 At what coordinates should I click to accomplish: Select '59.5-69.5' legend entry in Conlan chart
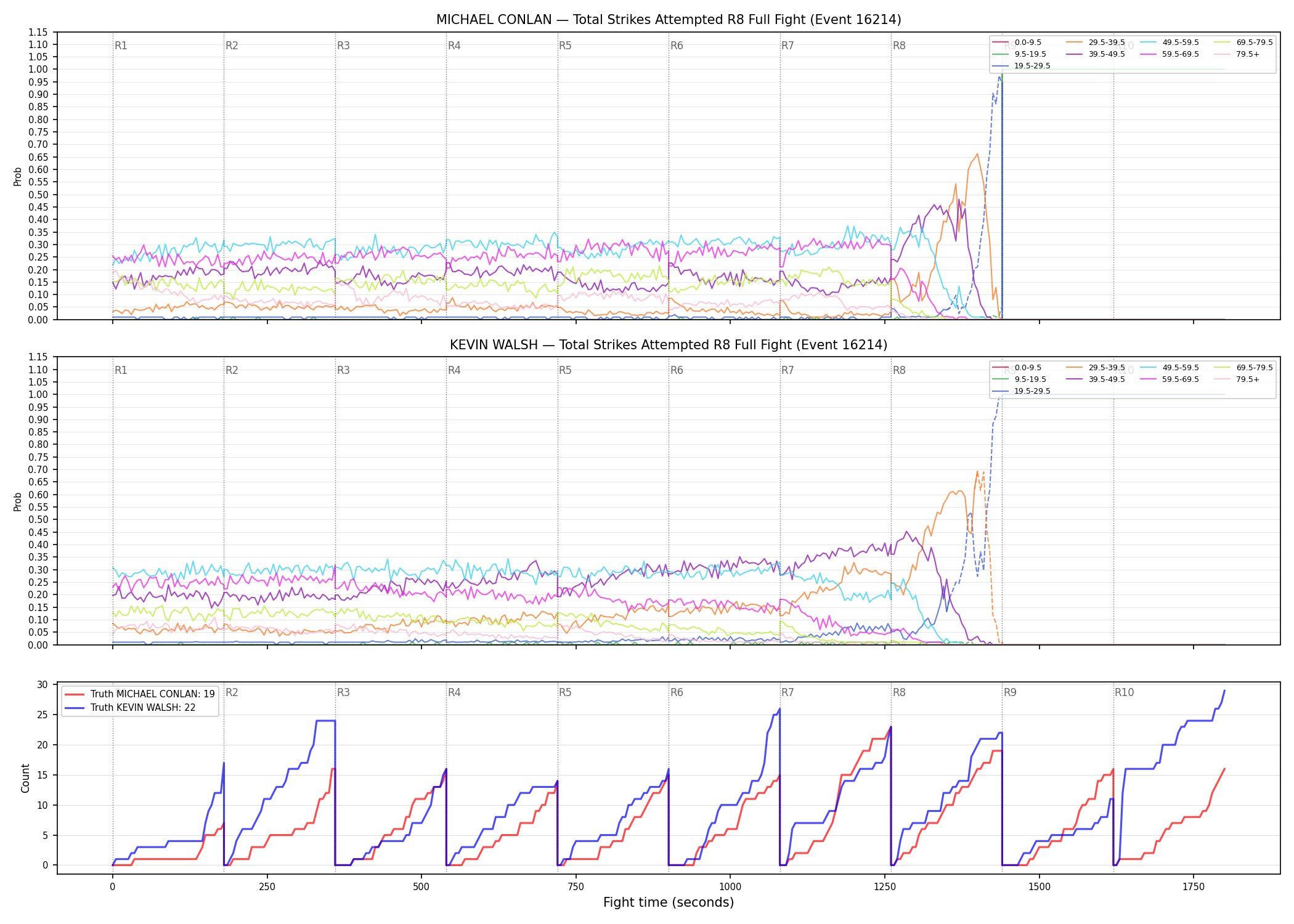[x=1169, y=54]
